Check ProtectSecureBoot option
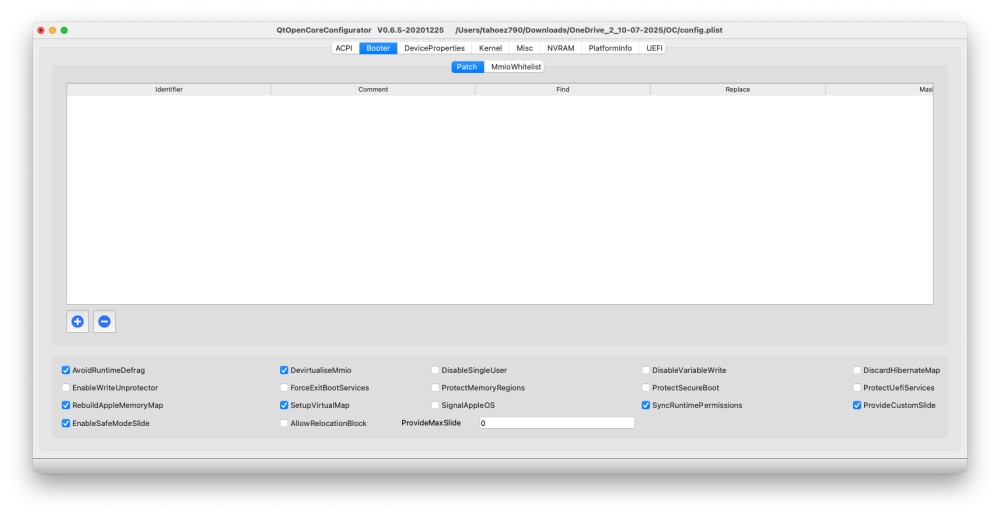Image resolution: width=1000 pixels, height=517 pixels. pos(645,388)
